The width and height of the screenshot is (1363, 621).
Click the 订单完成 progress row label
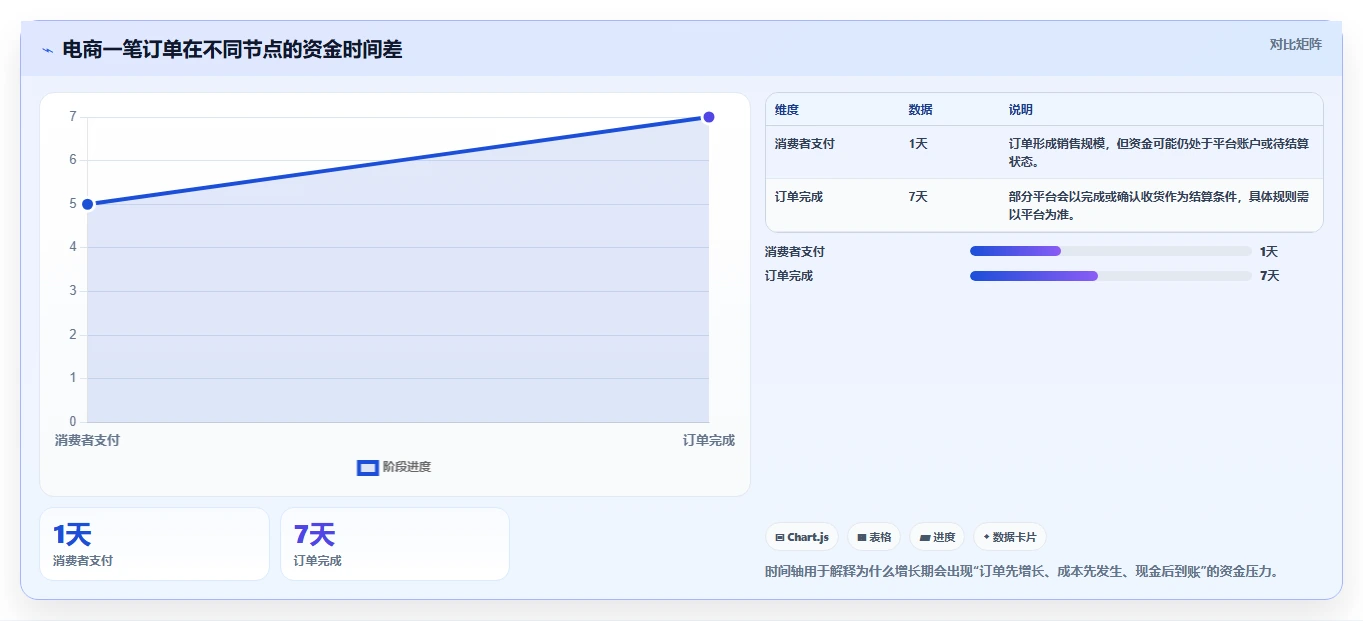pyautogui.click(x=789, y=276)
